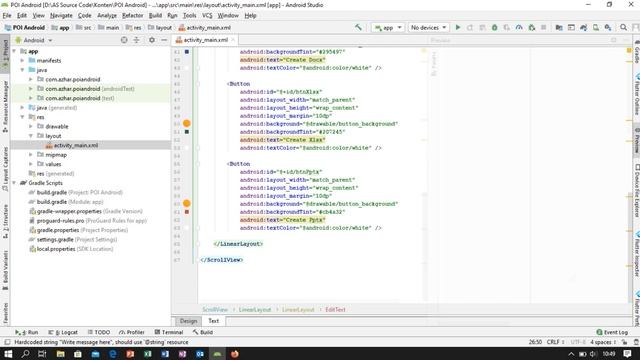The image size is (640, 360).
Task: Collapse the Gradle Scripts node
Action: coord(15,183)
